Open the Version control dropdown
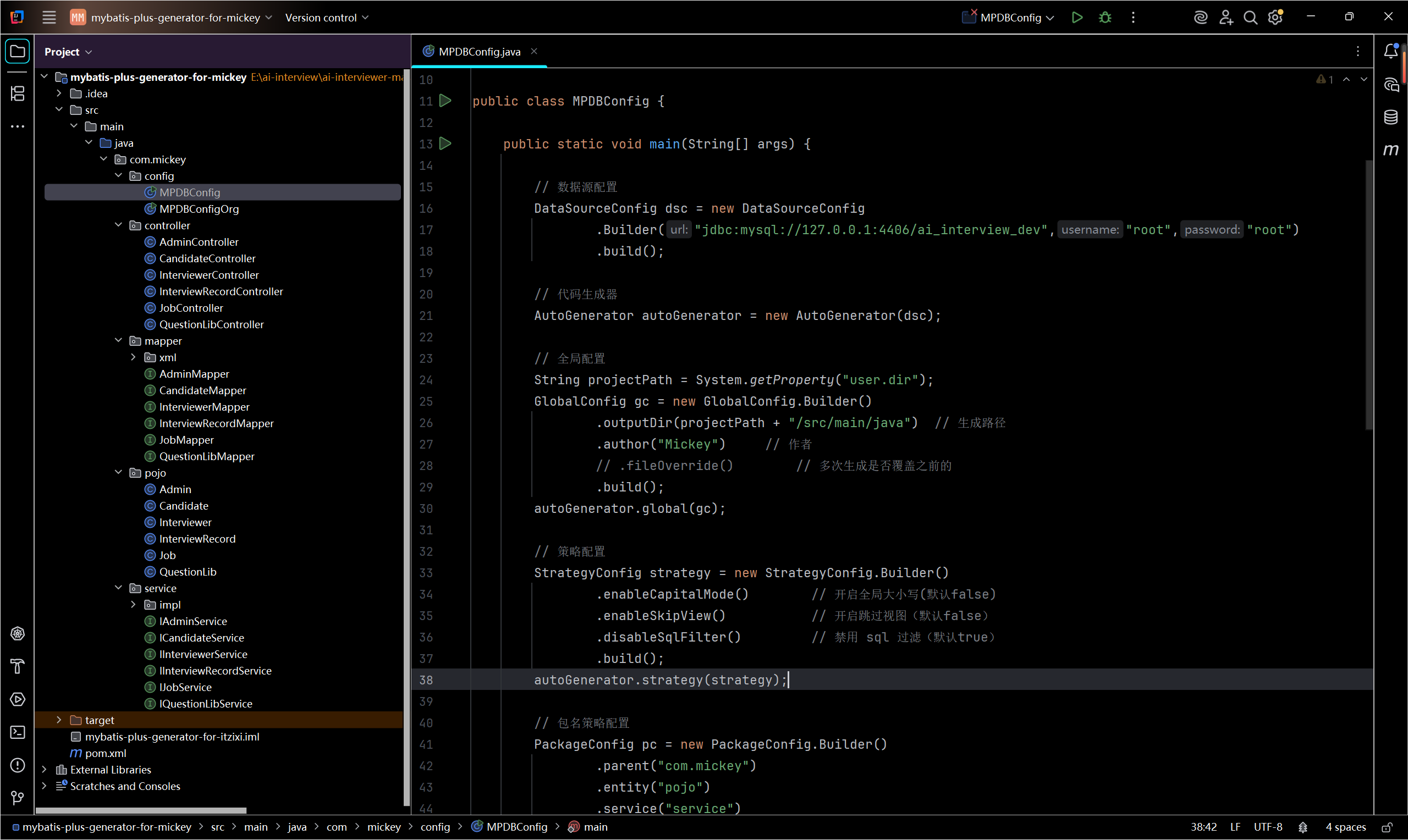 pos(327,18)
